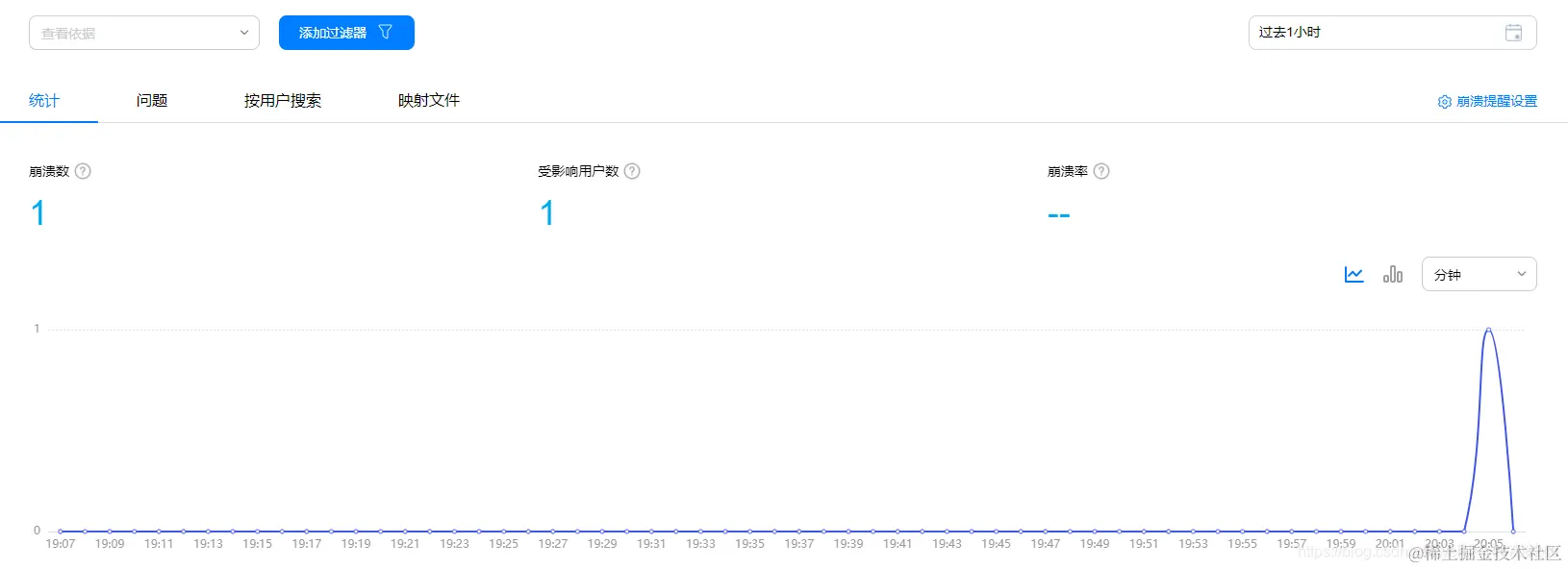
Task: Click the -- value under 崩溃率
Action: pos(1059,215)
